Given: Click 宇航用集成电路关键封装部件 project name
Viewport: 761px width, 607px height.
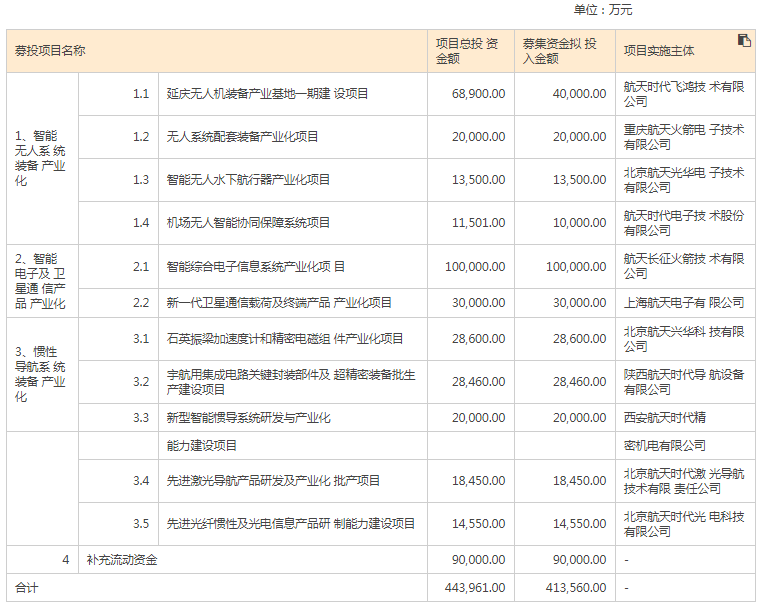Looking at the screenshot, I should click(291, 382).
